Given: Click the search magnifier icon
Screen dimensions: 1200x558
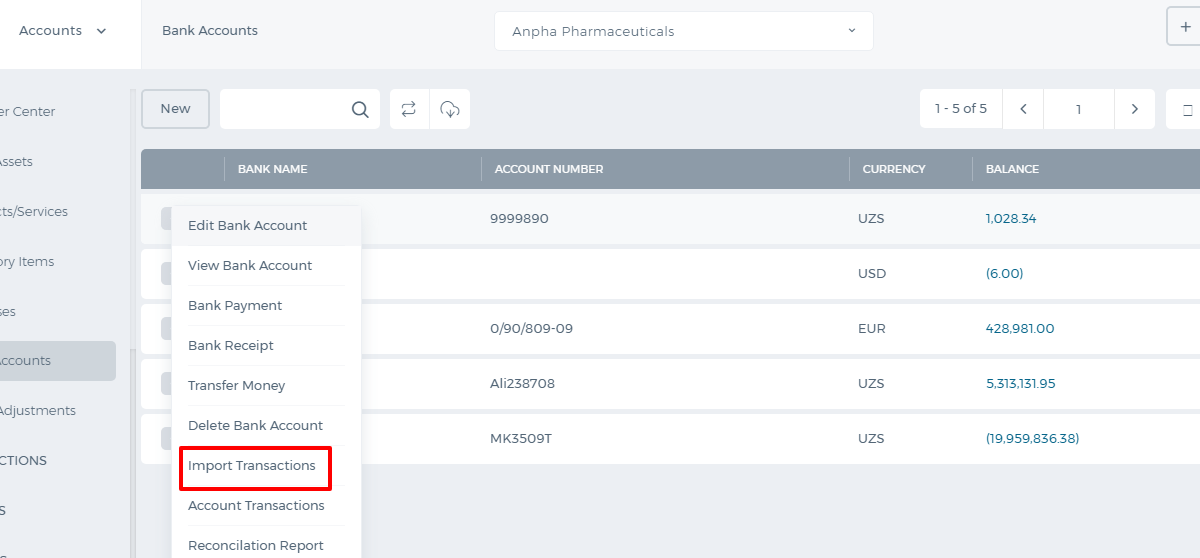Looking at the screenshot, I should [x=360, y=110].
